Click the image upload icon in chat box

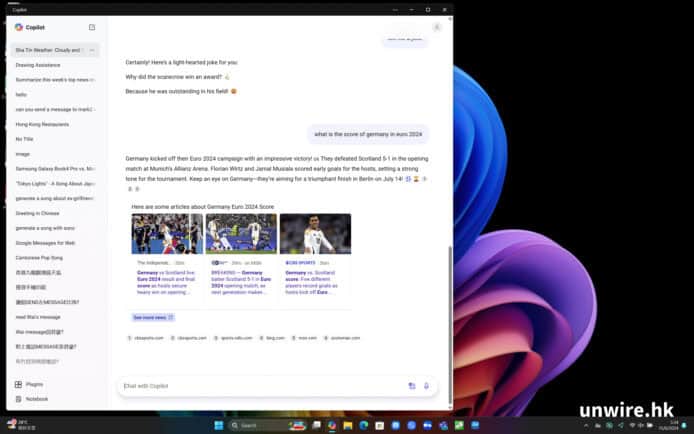pos(412,386)
